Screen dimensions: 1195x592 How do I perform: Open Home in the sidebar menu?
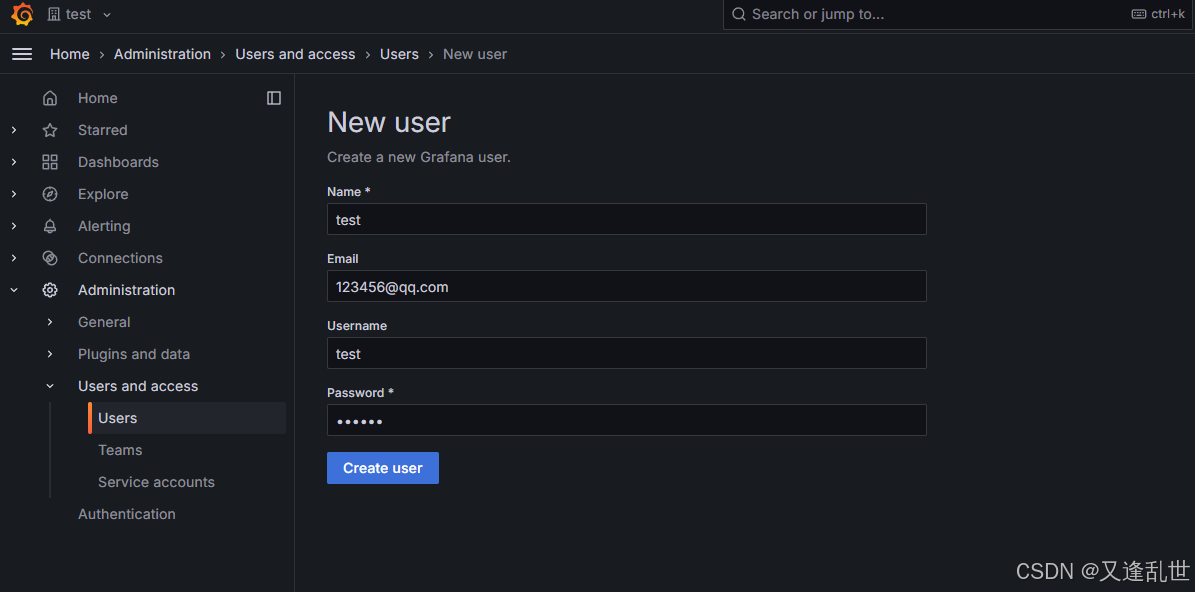[98, 98]
